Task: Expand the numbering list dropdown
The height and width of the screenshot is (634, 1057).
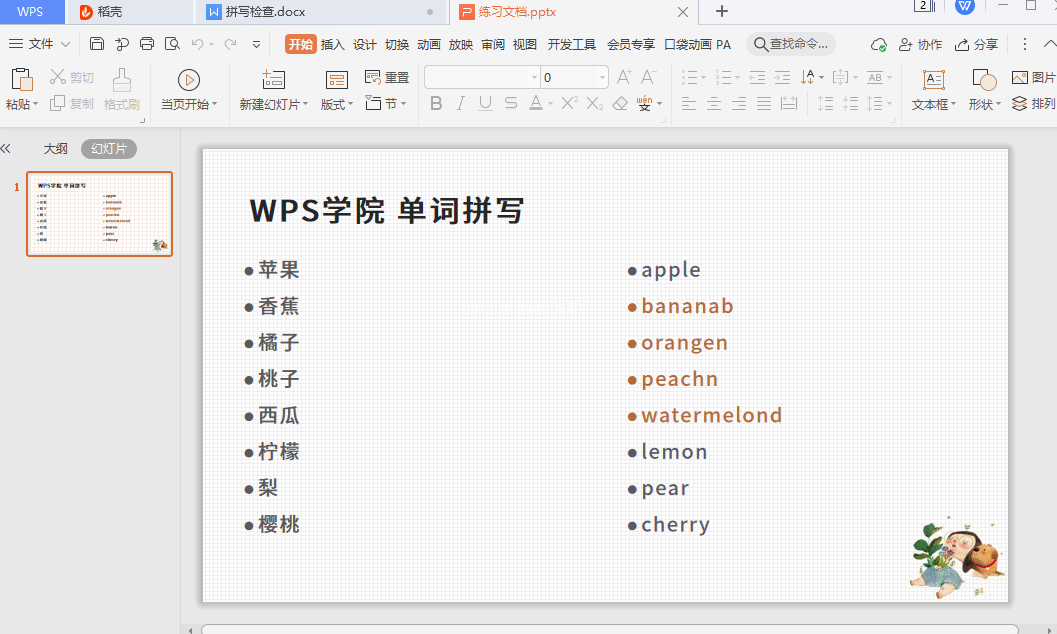Action: tap(737, 77)
